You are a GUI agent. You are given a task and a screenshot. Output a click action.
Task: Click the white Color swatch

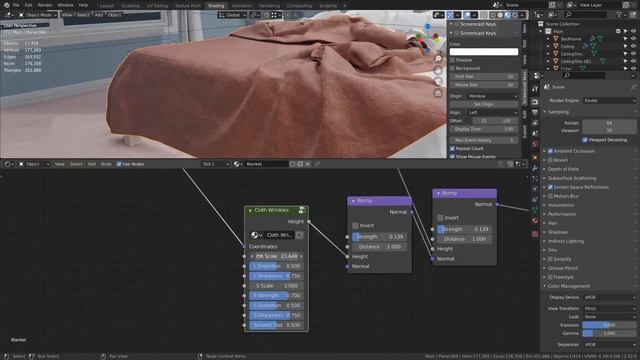[x=484, y=52]
